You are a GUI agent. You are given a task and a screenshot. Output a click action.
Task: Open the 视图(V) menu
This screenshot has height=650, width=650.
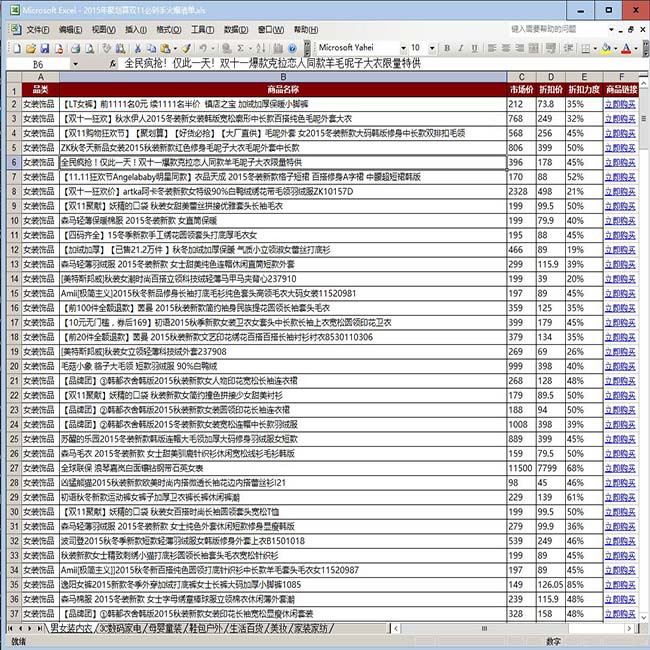(x=104, y=29)
